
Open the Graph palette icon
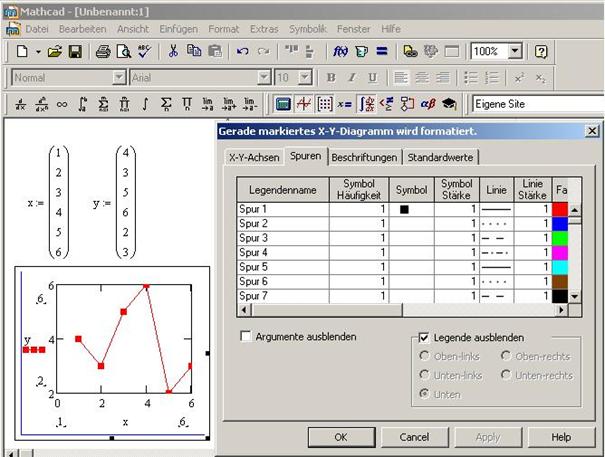pos(304,104)
